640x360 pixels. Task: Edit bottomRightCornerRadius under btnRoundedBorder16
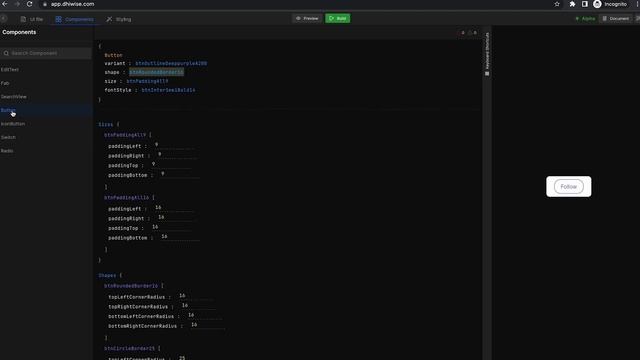[x=208, y=325]
